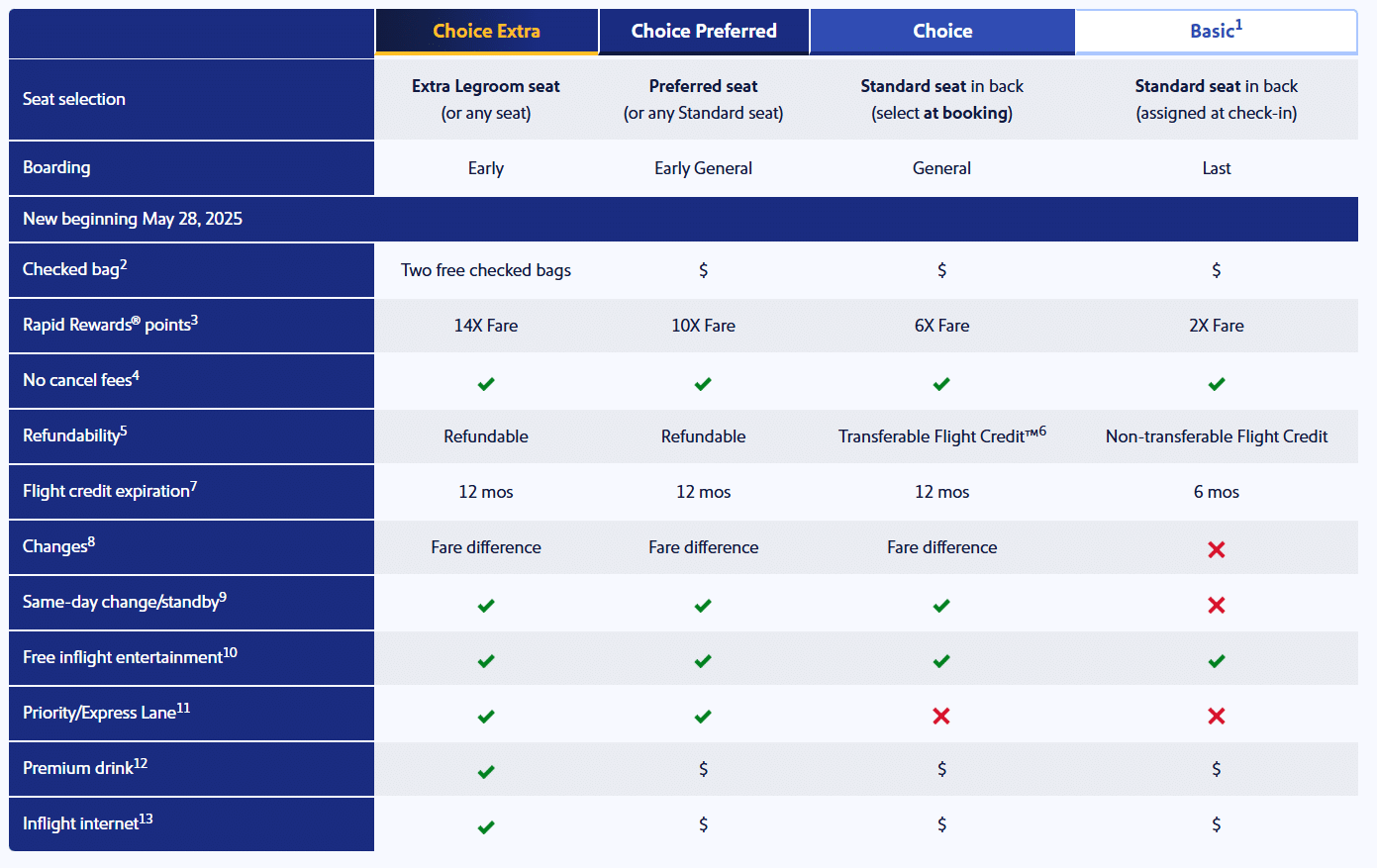Click the Checked bag $ under Basic

point(1217,270)
